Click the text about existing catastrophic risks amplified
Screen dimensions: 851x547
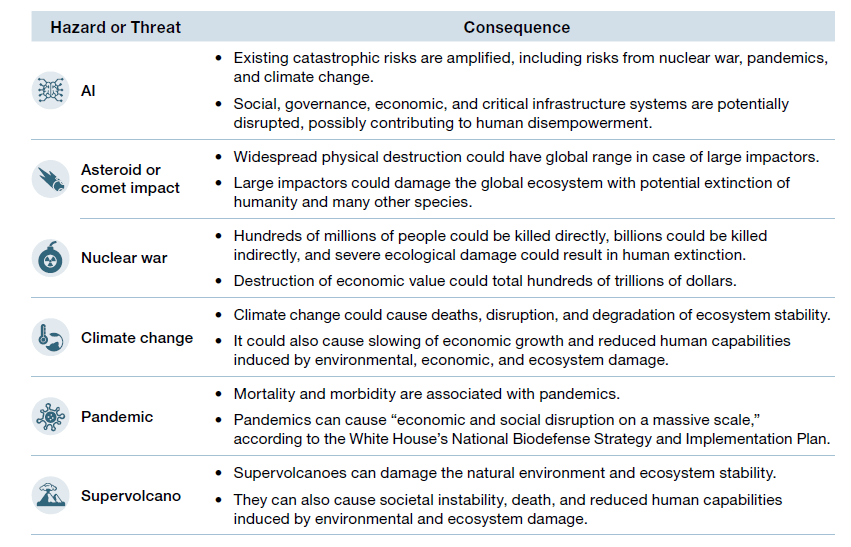tap(530, 66)
